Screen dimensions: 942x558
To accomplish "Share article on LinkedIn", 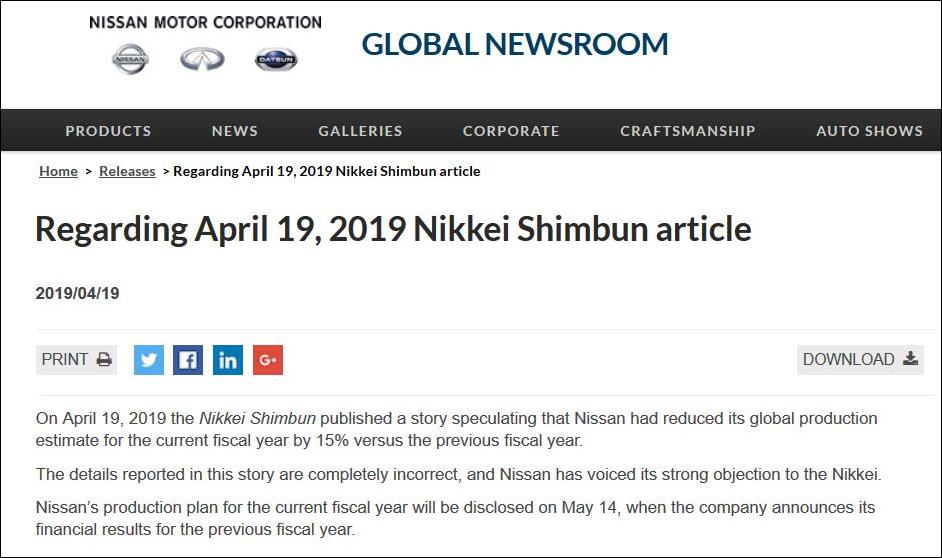I will point(228,360).
